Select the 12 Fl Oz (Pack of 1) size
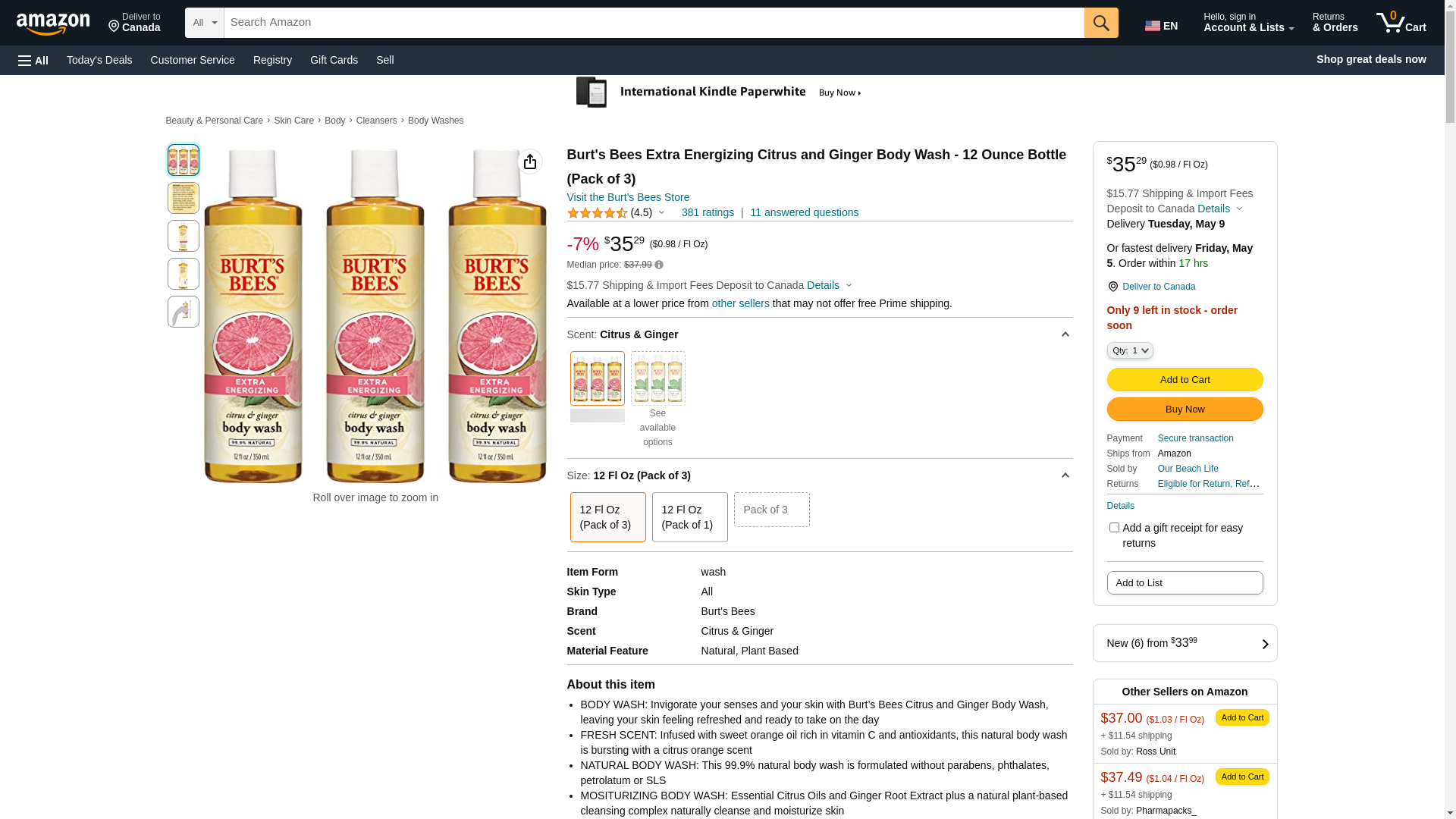 coord(689,517)
